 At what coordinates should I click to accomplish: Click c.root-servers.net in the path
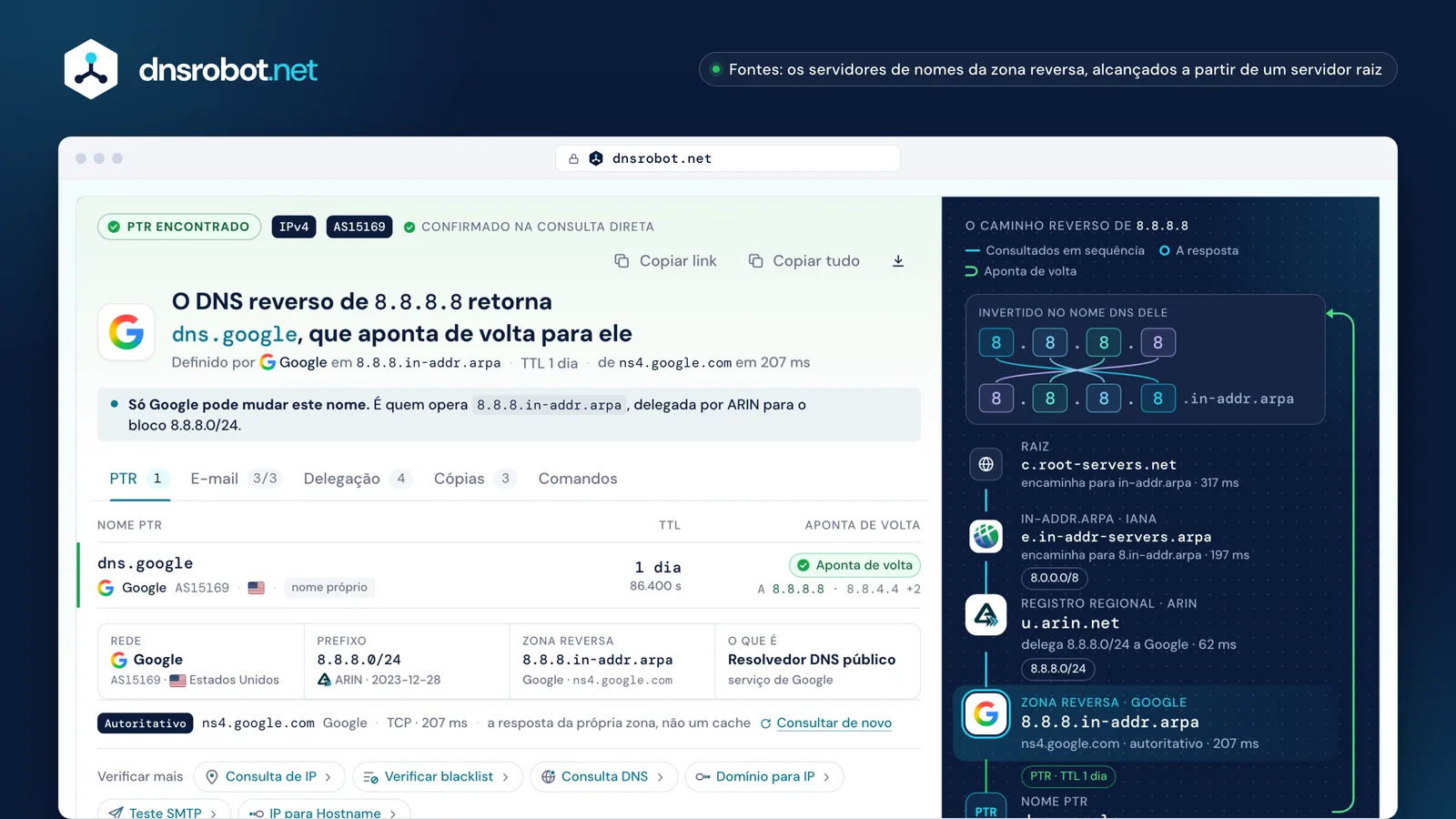point(1098,465)
